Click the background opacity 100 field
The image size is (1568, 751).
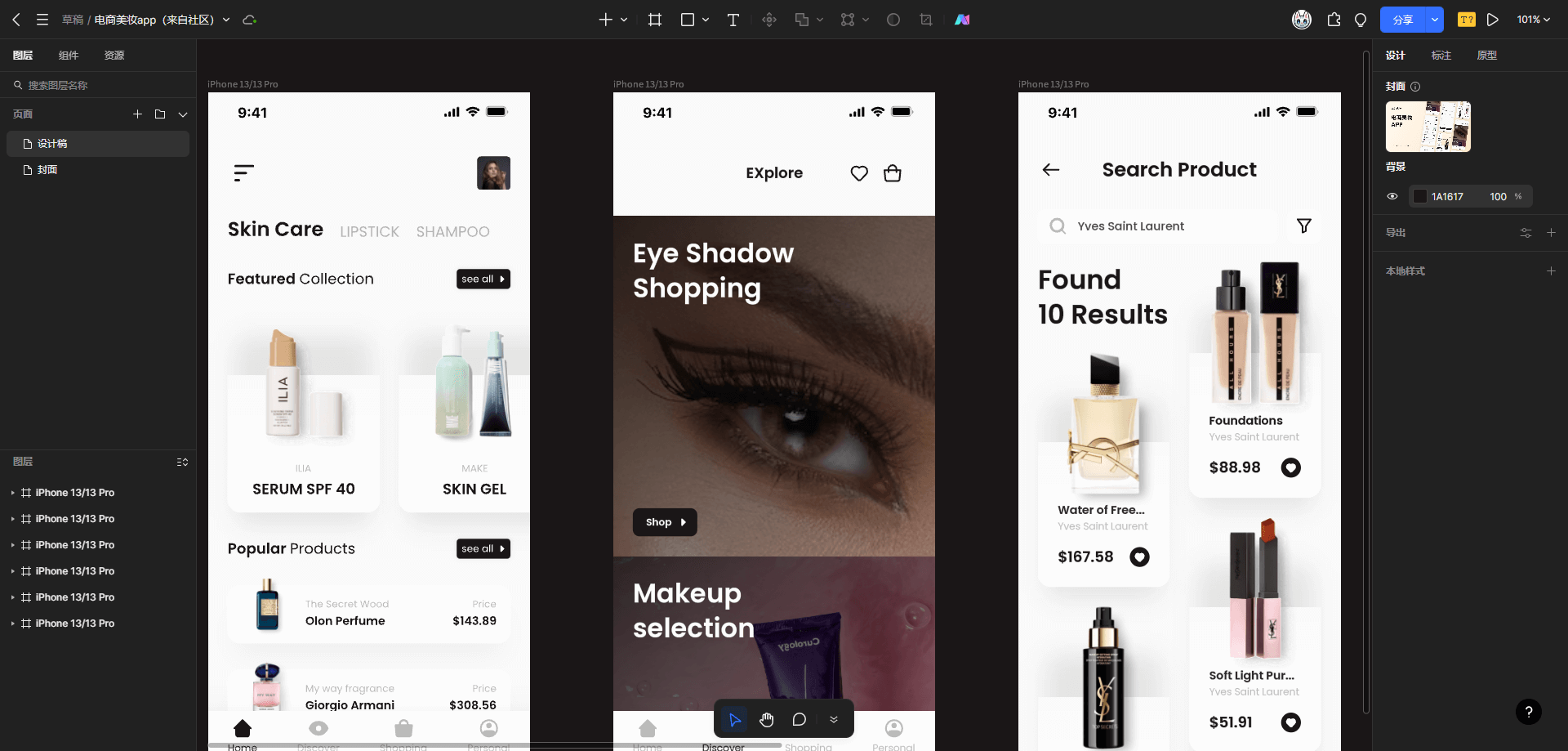tap(1498, 196)
